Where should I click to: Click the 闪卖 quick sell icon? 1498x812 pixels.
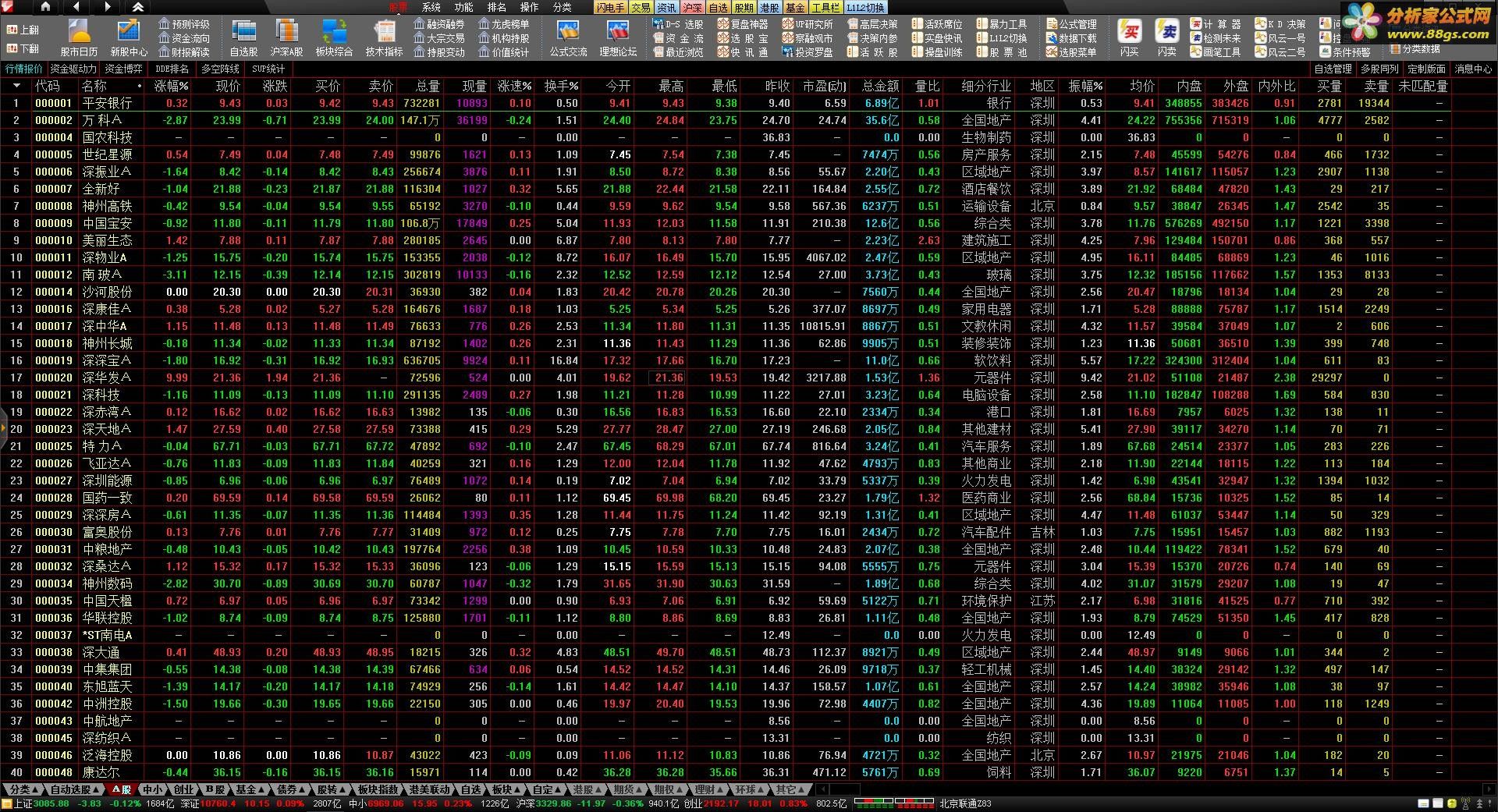[x=1167, y=38]
